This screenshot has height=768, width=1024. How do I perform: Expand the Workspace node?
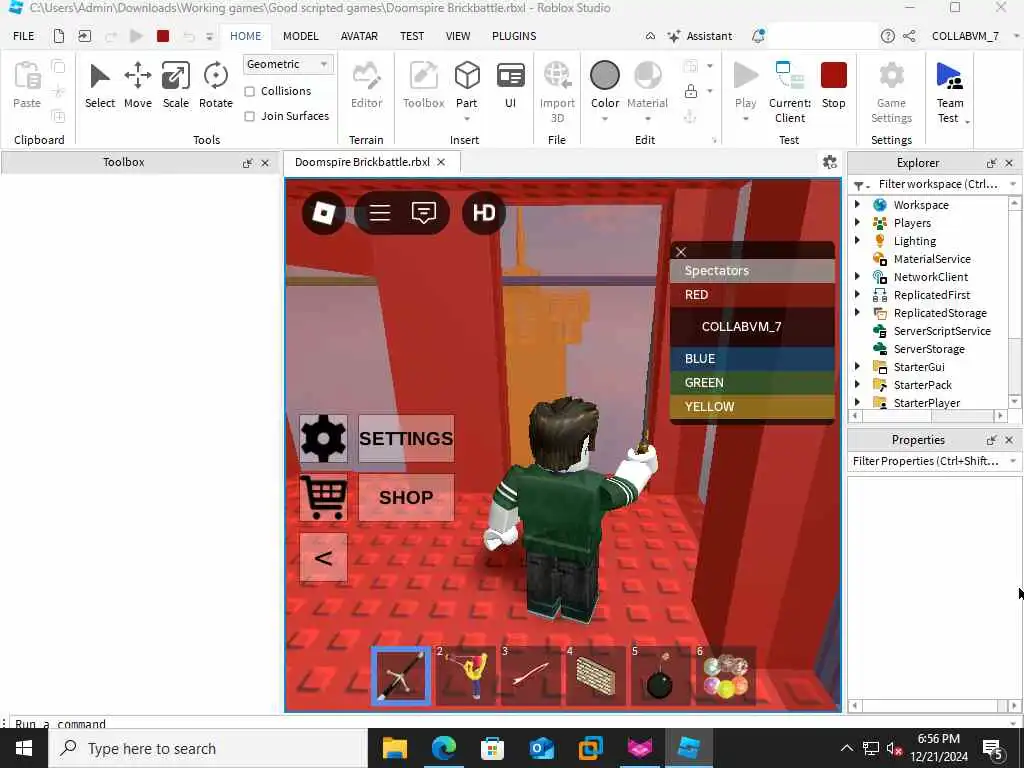point(857,204)
